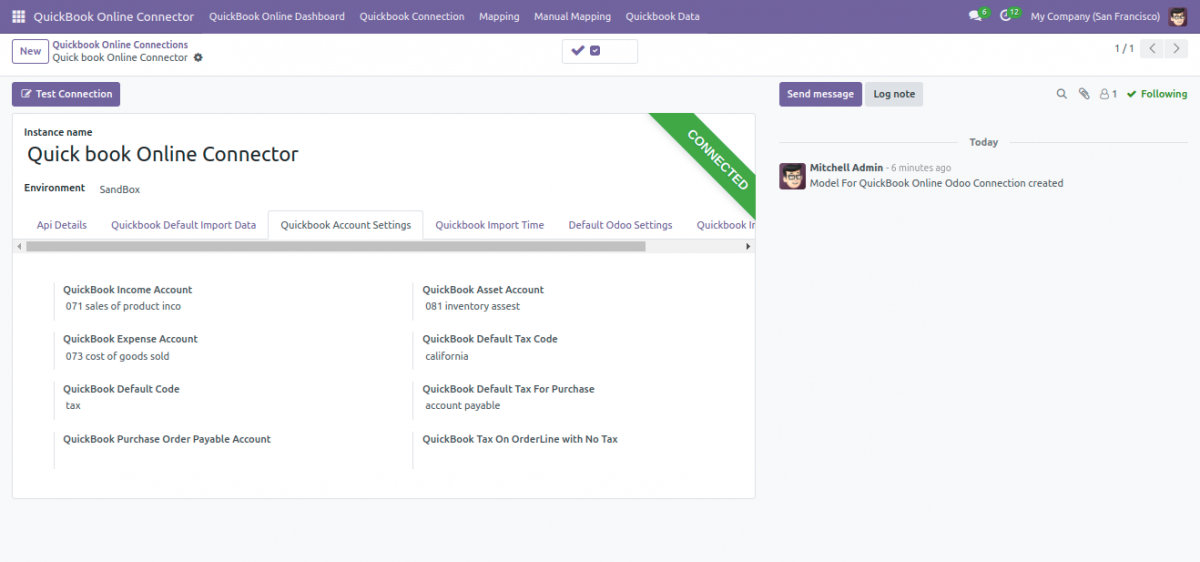Open conversations chat icon
The image size is (1200, 562).
[976, 17]
